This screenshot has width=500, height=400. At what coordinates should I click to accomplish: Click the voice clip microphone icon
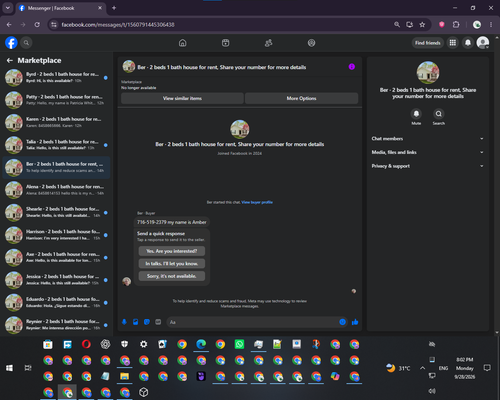[124, 322]
